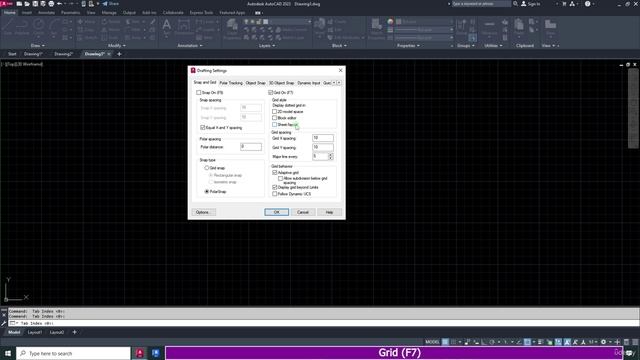The width and height of the screenshot is (640, 360).
Task: Expand the Draw panel dropdown
Action: click(38, 46)
